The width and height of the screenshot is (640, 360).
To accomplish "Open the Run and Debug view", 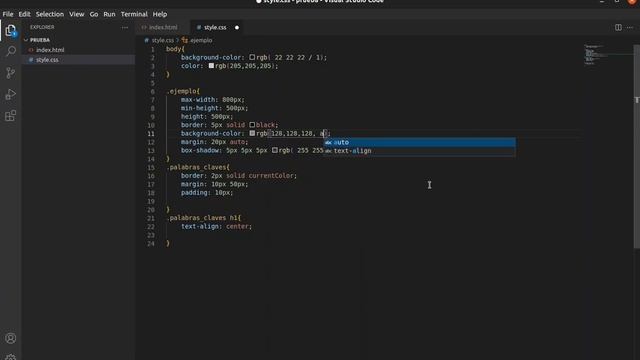I will click(11, 94).
